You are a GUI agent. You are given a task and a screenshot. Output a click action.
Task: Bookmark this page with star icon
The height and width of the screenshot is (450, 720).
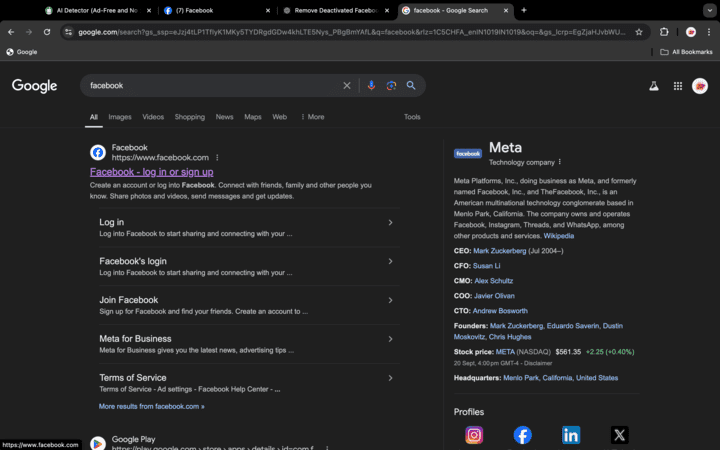tap(639, 32)
